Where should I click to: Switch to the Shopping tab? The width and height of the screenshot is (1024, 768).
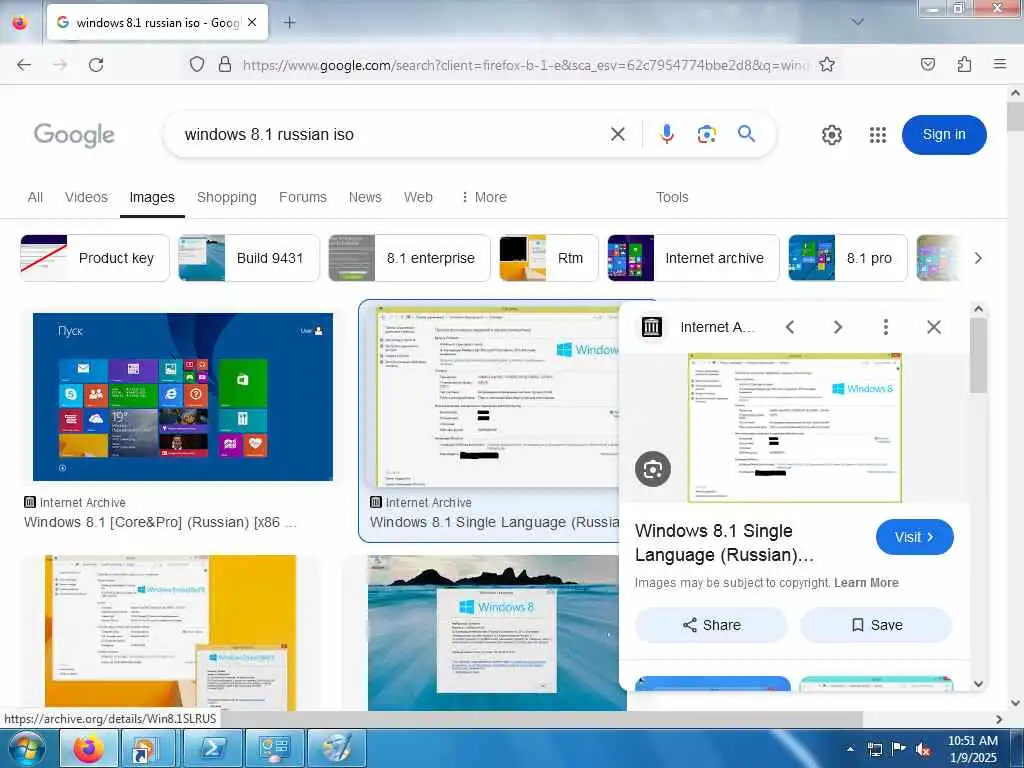click(x=227, y=197)
